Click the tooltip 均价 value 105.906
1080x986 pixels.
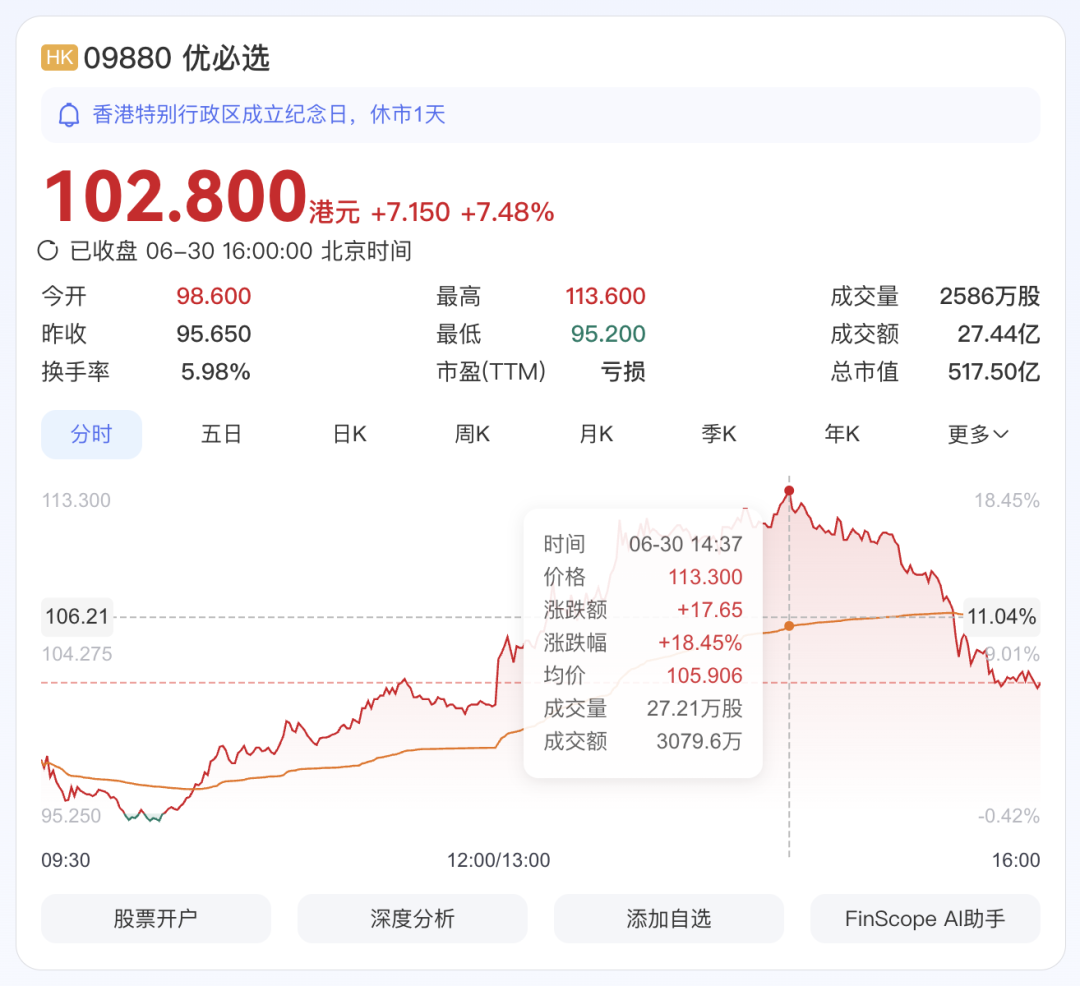(705, 675)
